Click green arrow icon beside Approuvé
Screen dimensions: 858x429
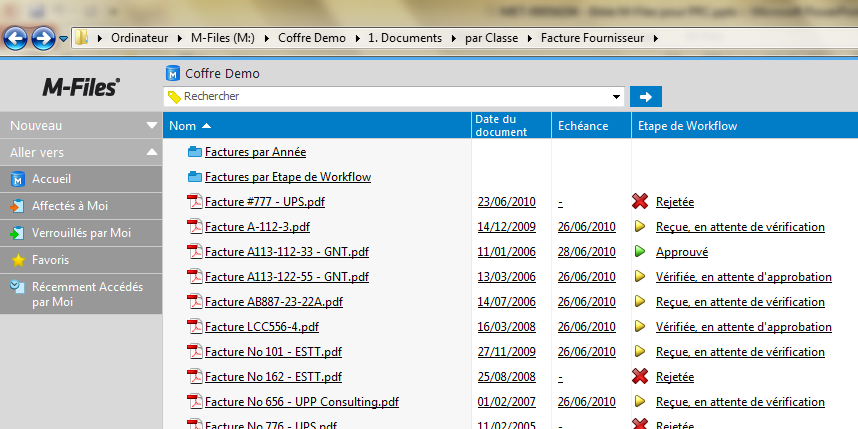click(640, 251)
